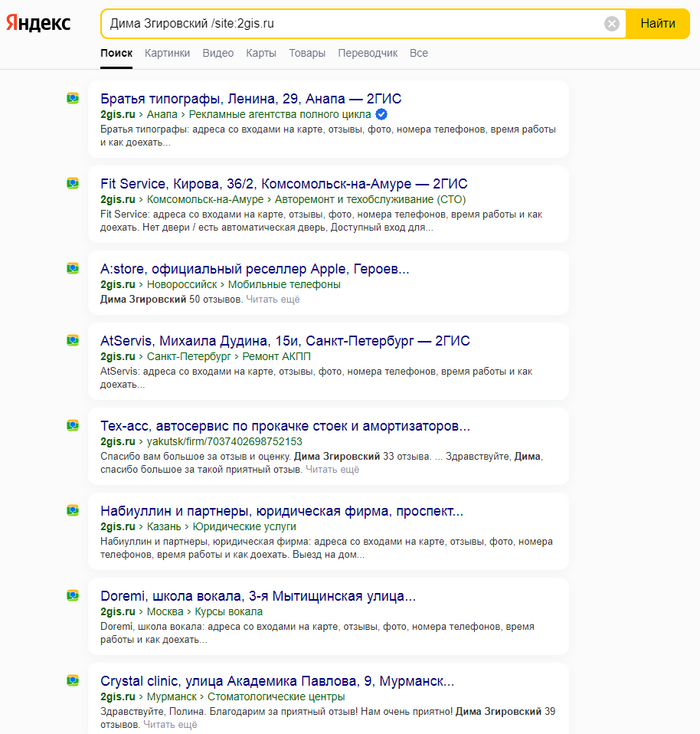Open the Тех-асс автосервис result

pyautogui.click(x=285, y=426)
